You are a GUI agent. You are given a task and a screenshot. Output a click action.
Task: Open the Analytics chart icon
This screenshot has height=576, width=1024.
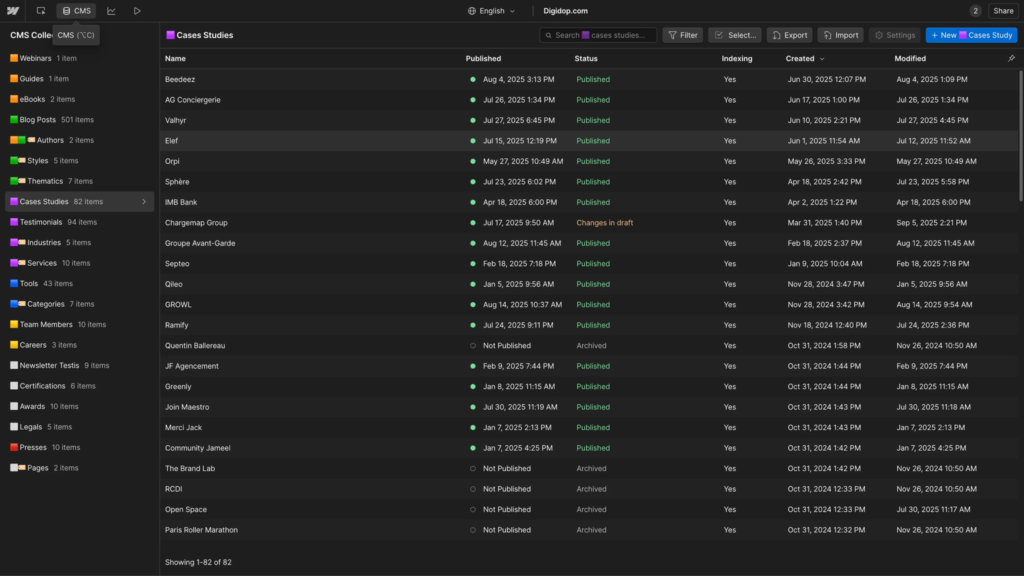coord(111,11)
